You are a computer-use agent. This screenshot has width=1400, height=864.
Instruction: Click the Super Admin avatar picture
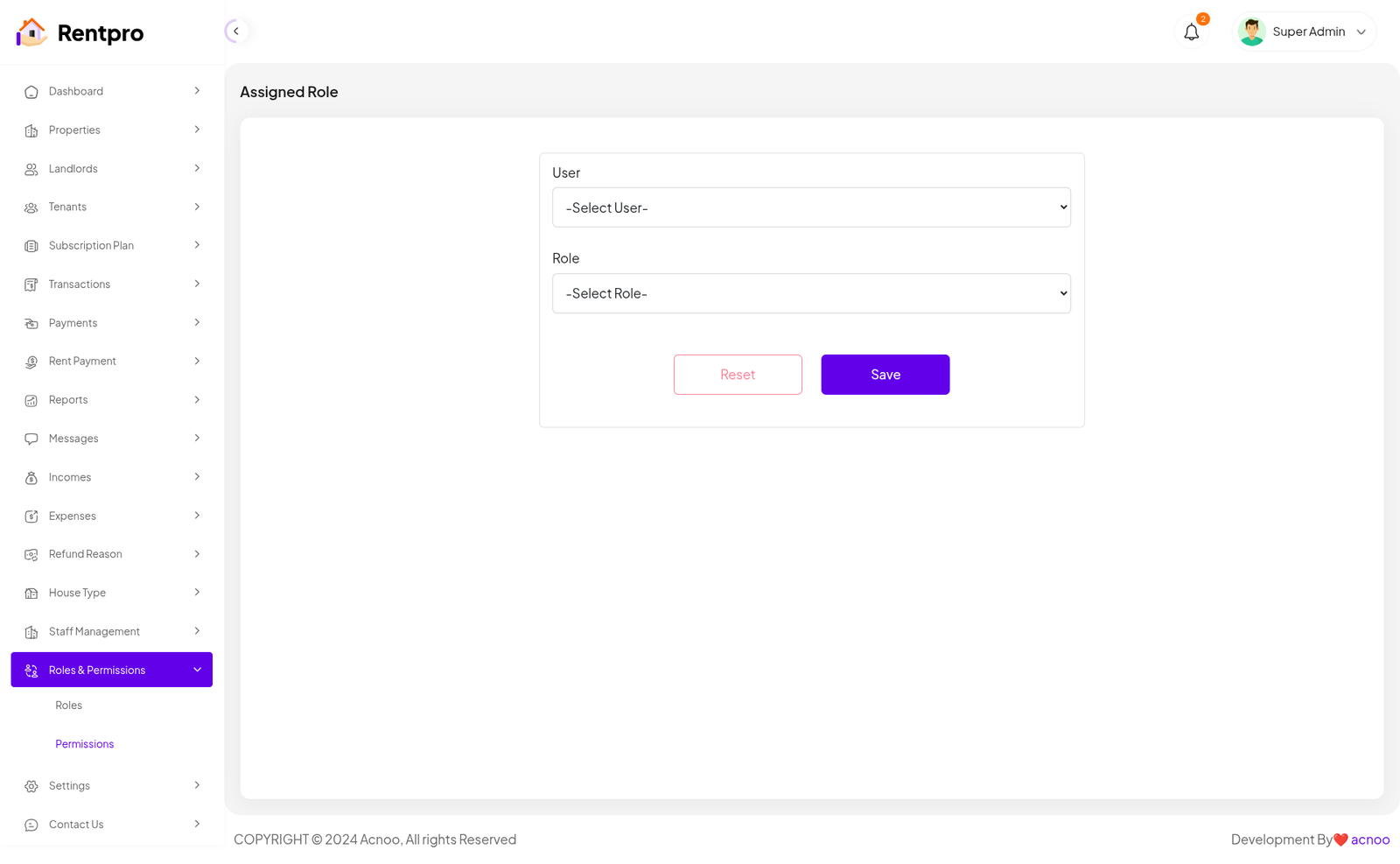click(1251, 32)
